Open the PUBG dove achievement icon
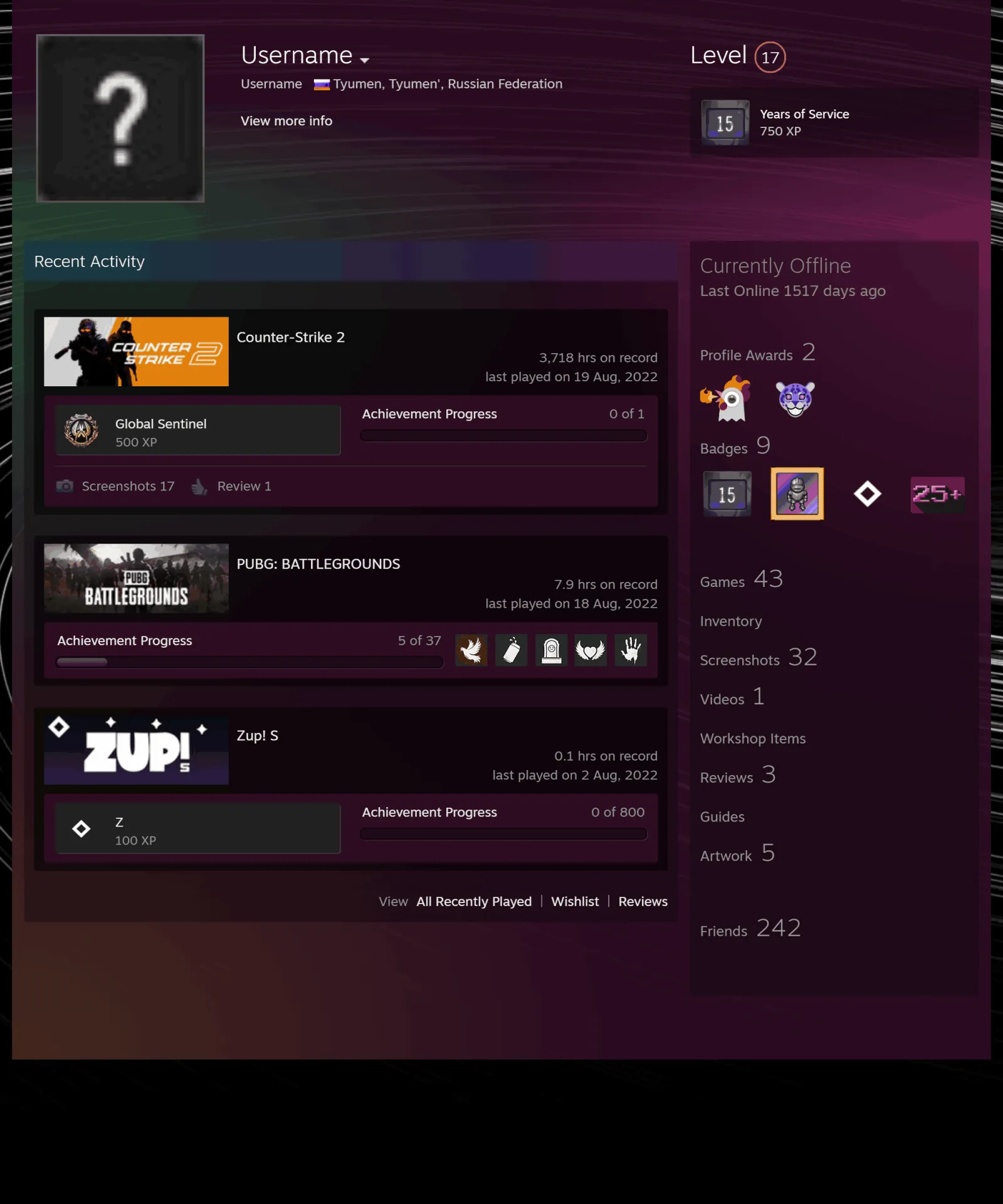 click(471, 650)
